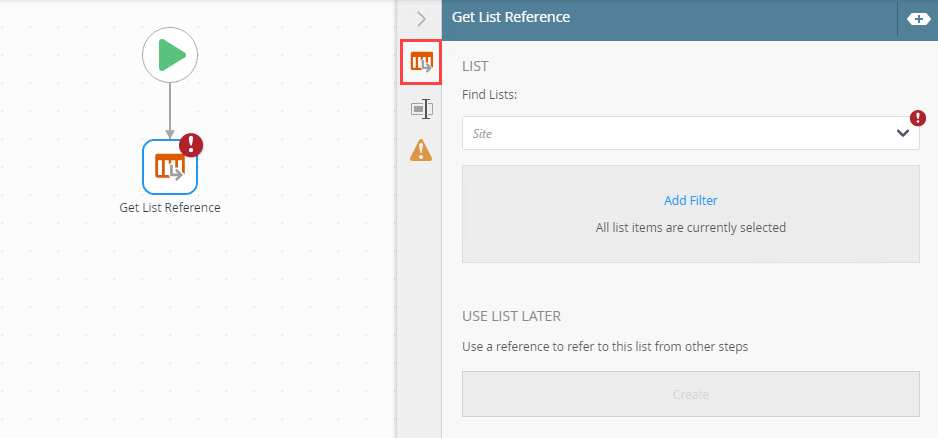This screenshot has width=938, height=438.
Task: Click "All list items are currently selected" text
Action: pos(690,227)
